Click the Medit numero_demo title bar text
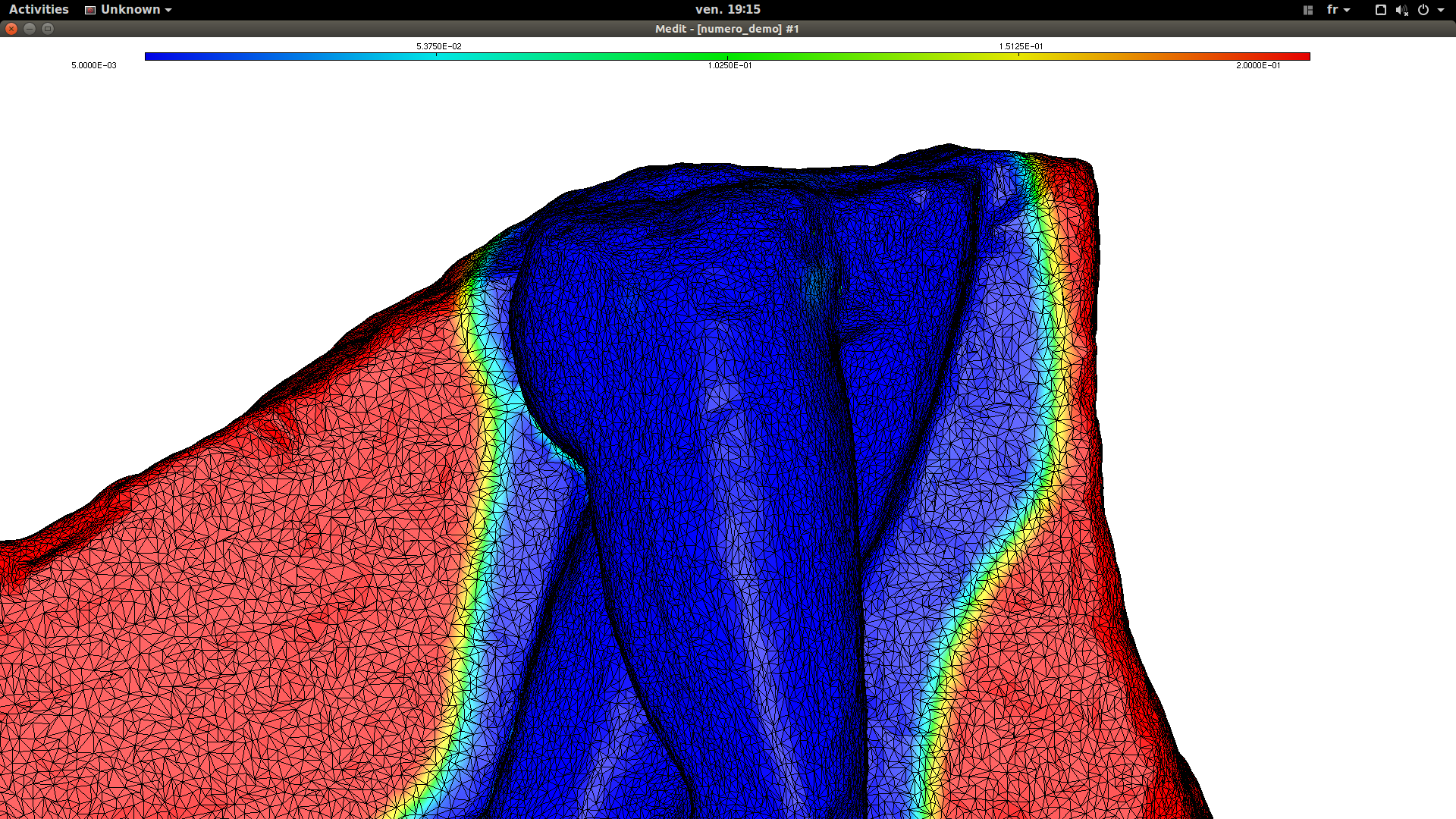Viewport: 1456px width, 819px height. [x=726, y=29]
